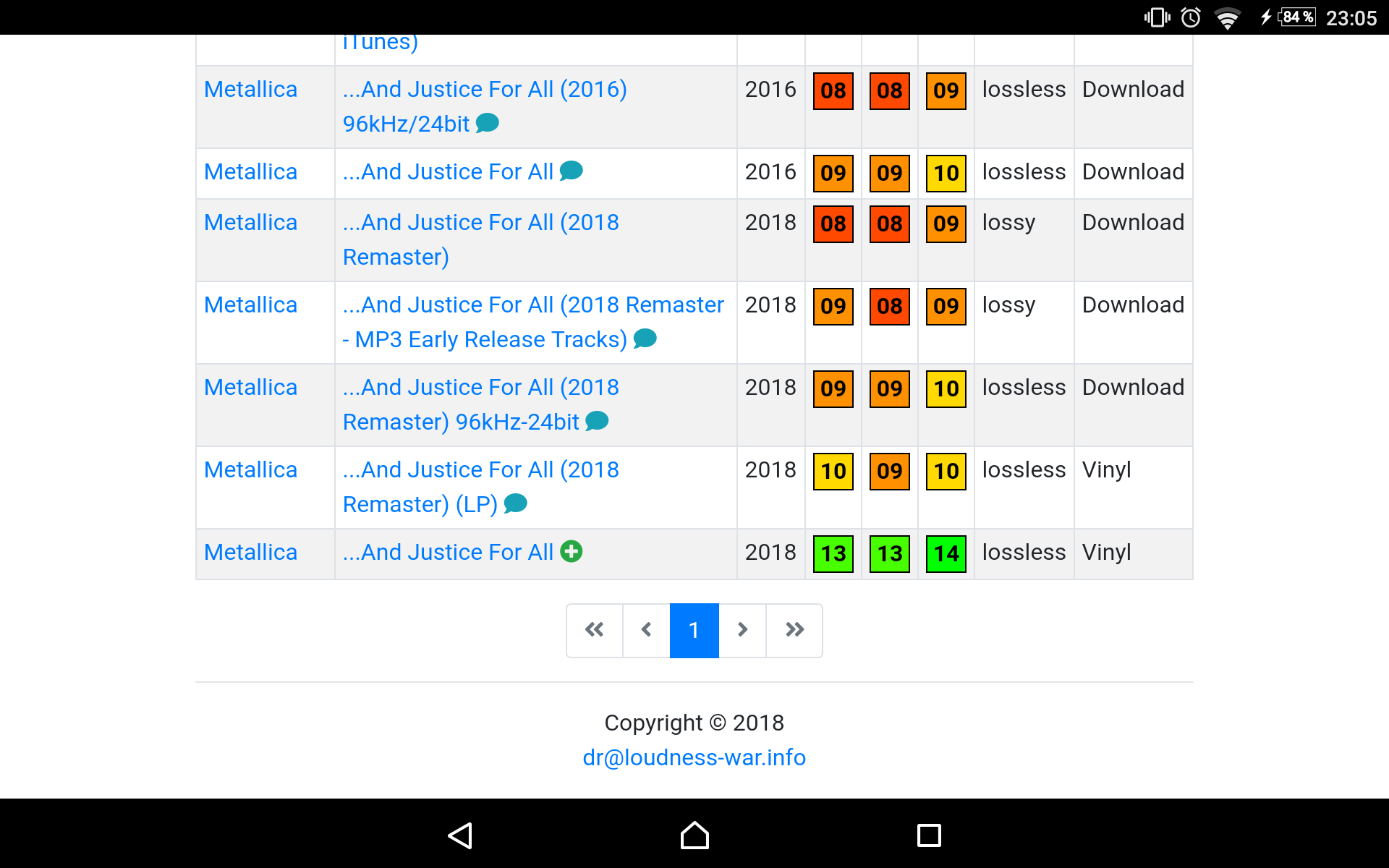Image resolution: width=1389 pixels, height=868 pixels.
Task: Go to first page with double-left arrows
Action: point(595,630)
